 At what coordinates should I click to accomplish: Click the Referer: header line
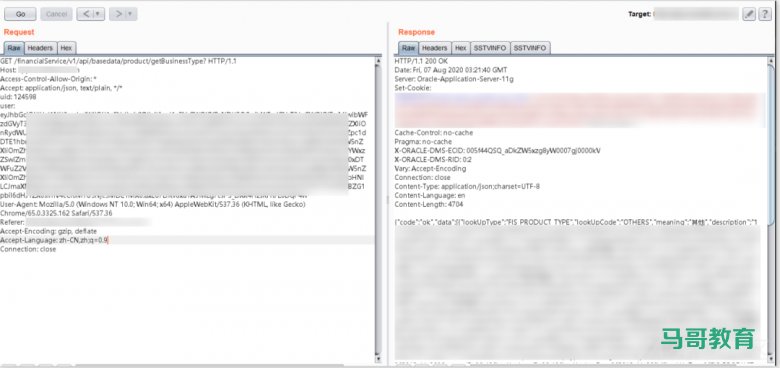click(75, 222)
